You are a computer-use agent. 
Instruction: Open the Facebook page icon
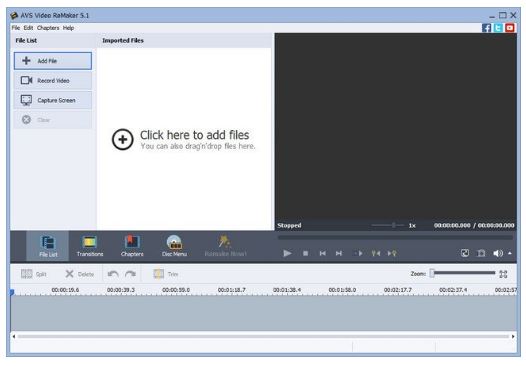[x=486, y=28]
